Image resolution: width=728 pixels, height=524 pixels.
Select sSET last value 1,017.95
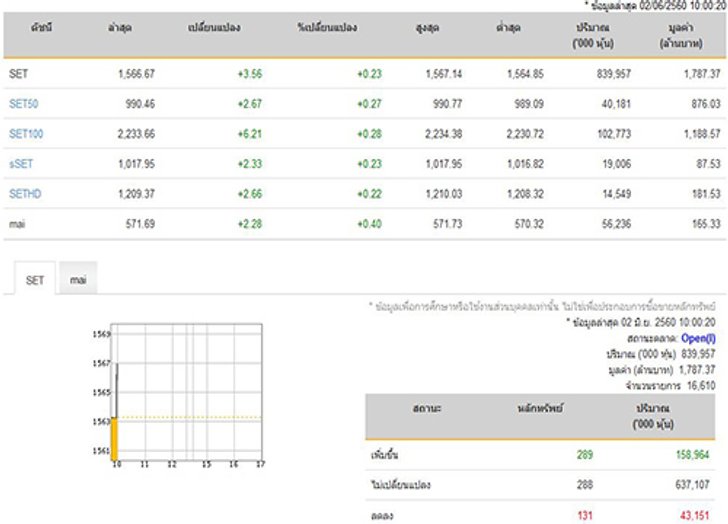136,164
